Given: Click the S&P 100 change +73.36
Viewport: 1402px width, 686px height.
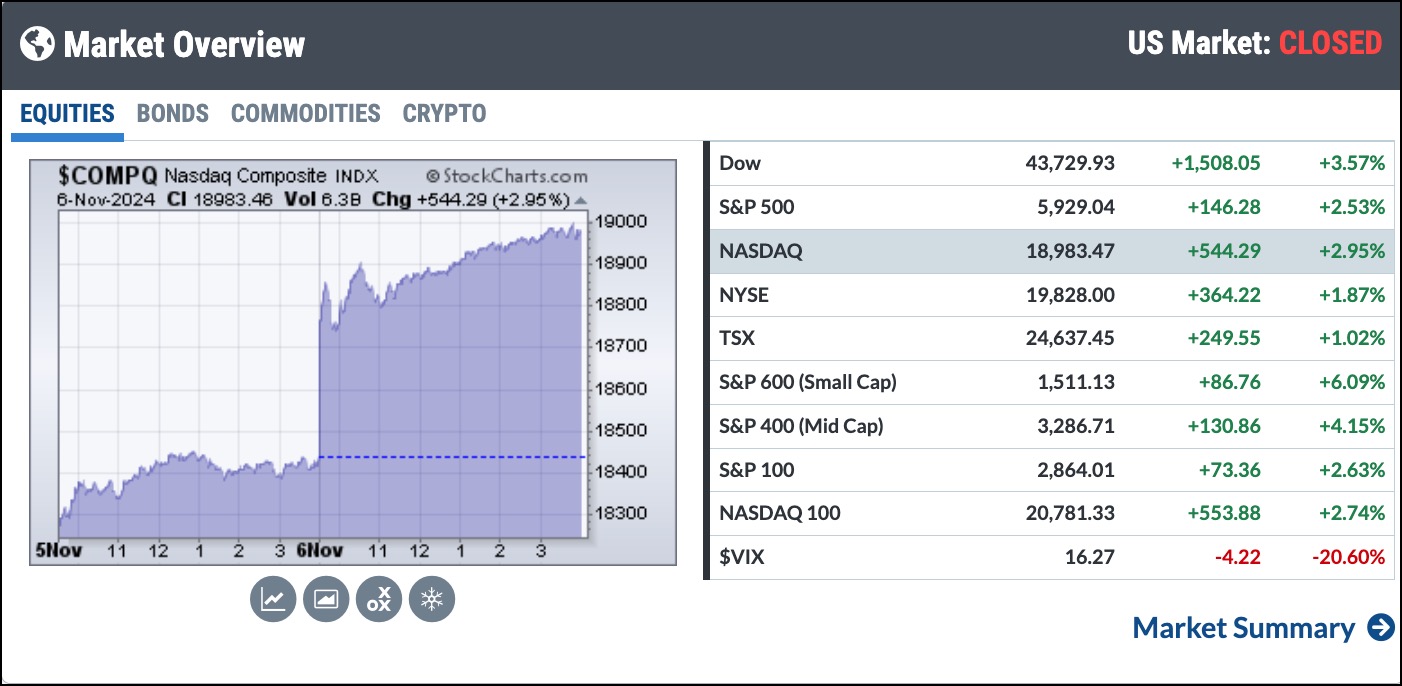Looking at the screenshot, I should [x=1229, y=470].
